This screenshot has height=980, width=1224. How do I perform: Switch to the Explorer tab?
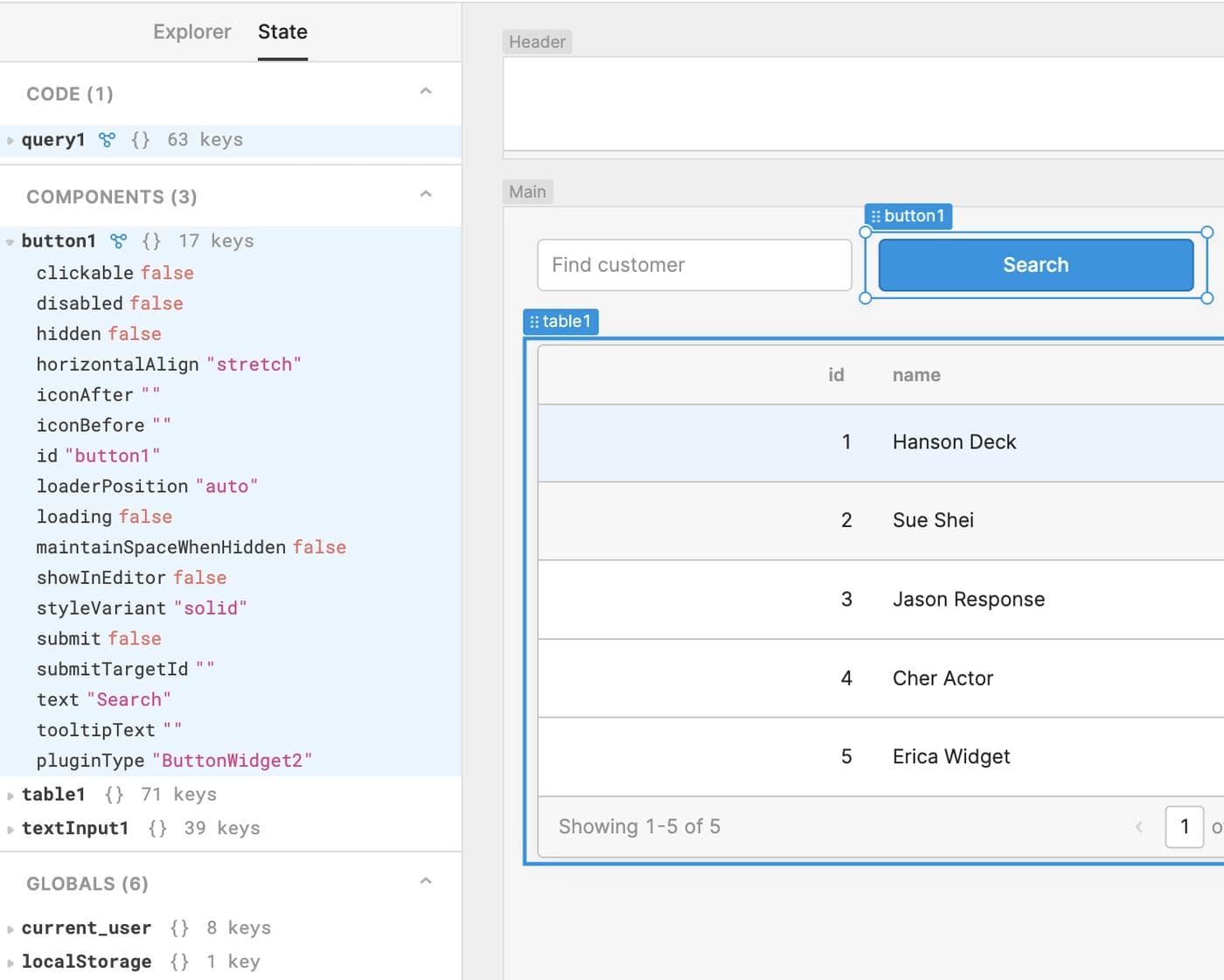click(191, 31)
